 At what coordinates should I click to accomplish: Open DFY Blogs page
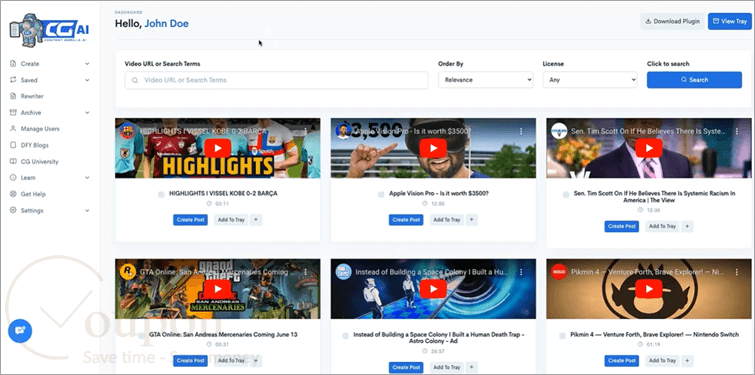[x=34, y=145]
